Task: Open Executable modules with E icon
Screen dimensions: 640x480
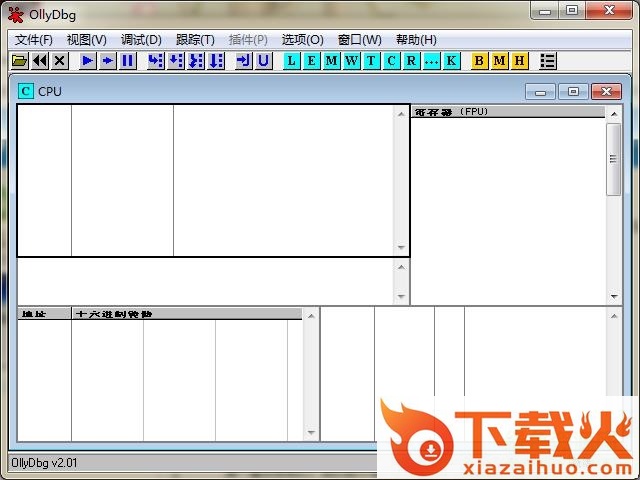Action: click(311, 61)
